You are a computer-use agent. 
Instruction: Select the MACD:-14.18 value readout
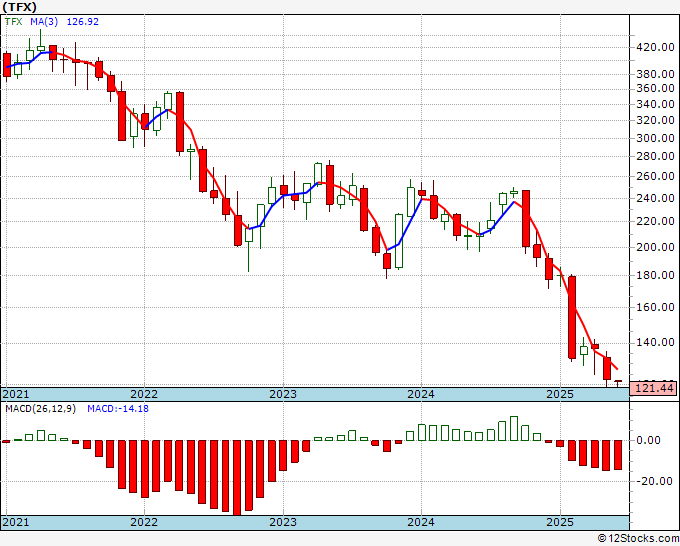[118, 409]
